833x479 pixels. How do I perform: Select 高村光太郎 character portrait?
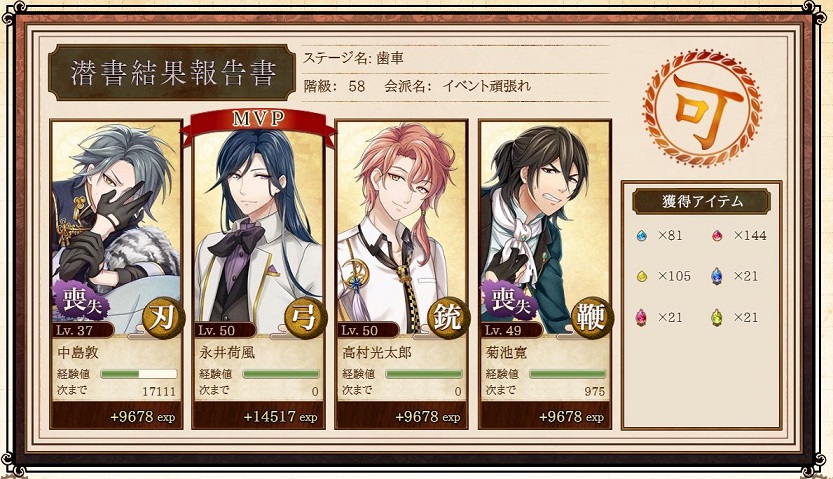pyautogui.click(x=402, y=228)
